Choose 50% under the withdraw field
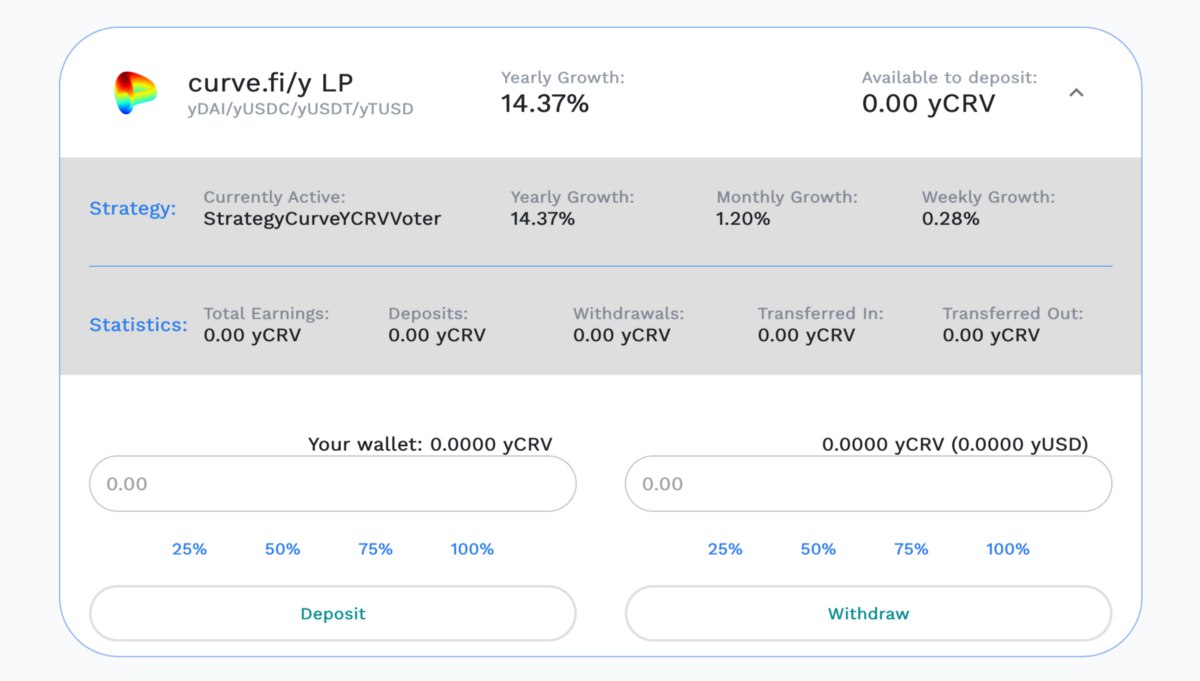Screen dimensions: 1200x681 [x=818, y=549]
